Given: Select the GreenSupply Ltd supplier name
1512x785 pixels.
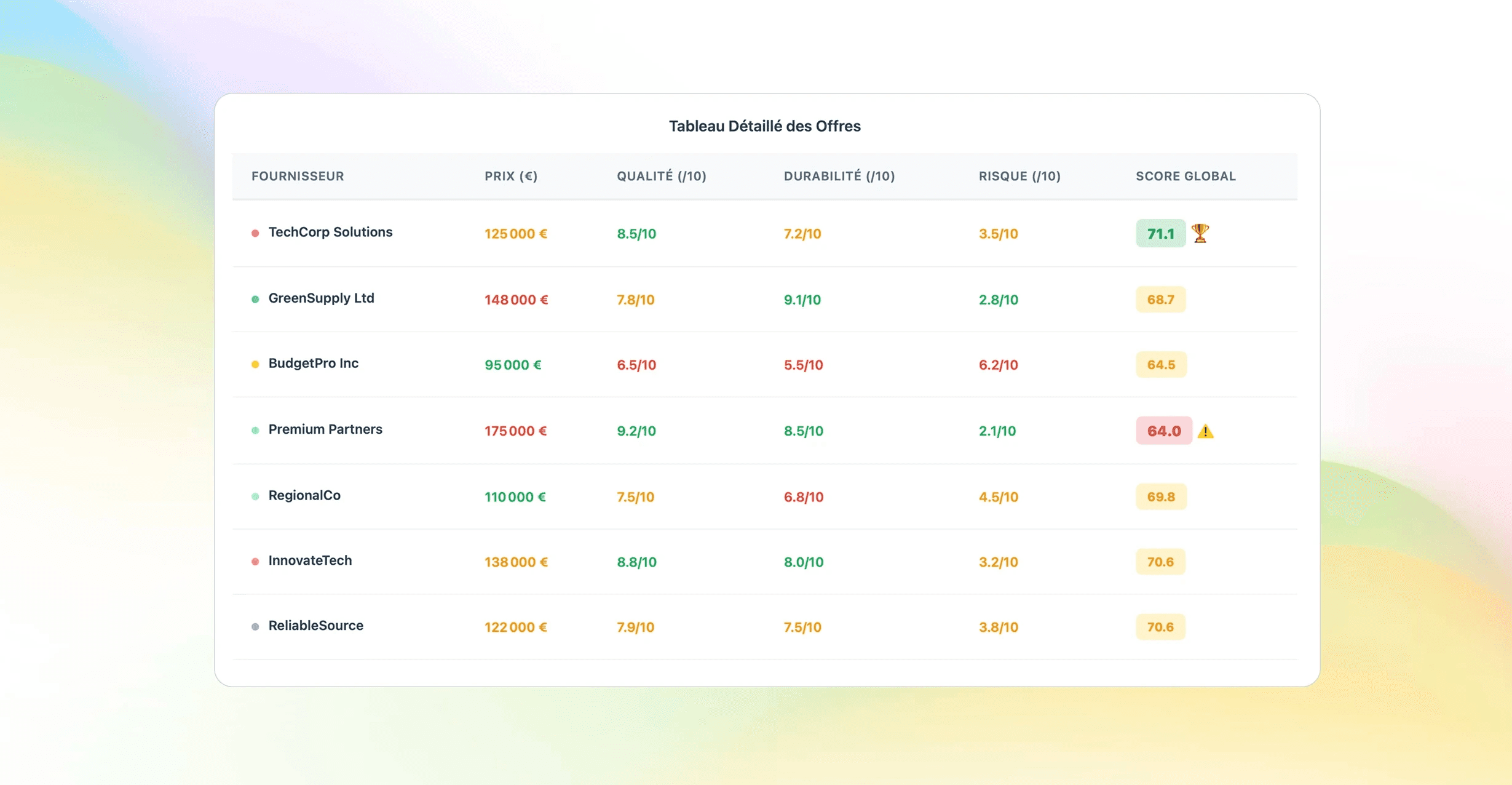Looking at the screenshot, I should pos(321,298).
